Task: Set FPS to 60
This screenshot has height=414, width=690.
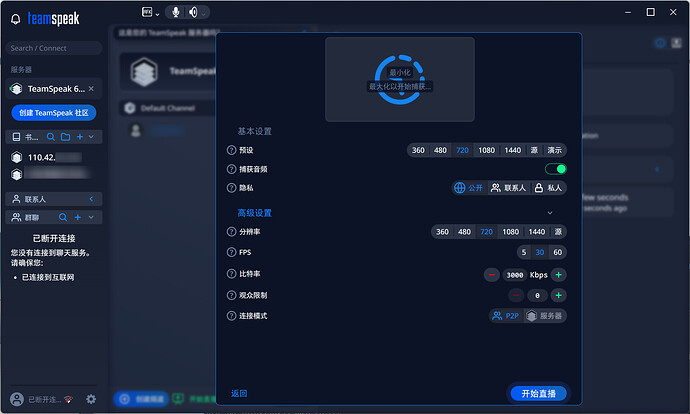Action: 558,252
